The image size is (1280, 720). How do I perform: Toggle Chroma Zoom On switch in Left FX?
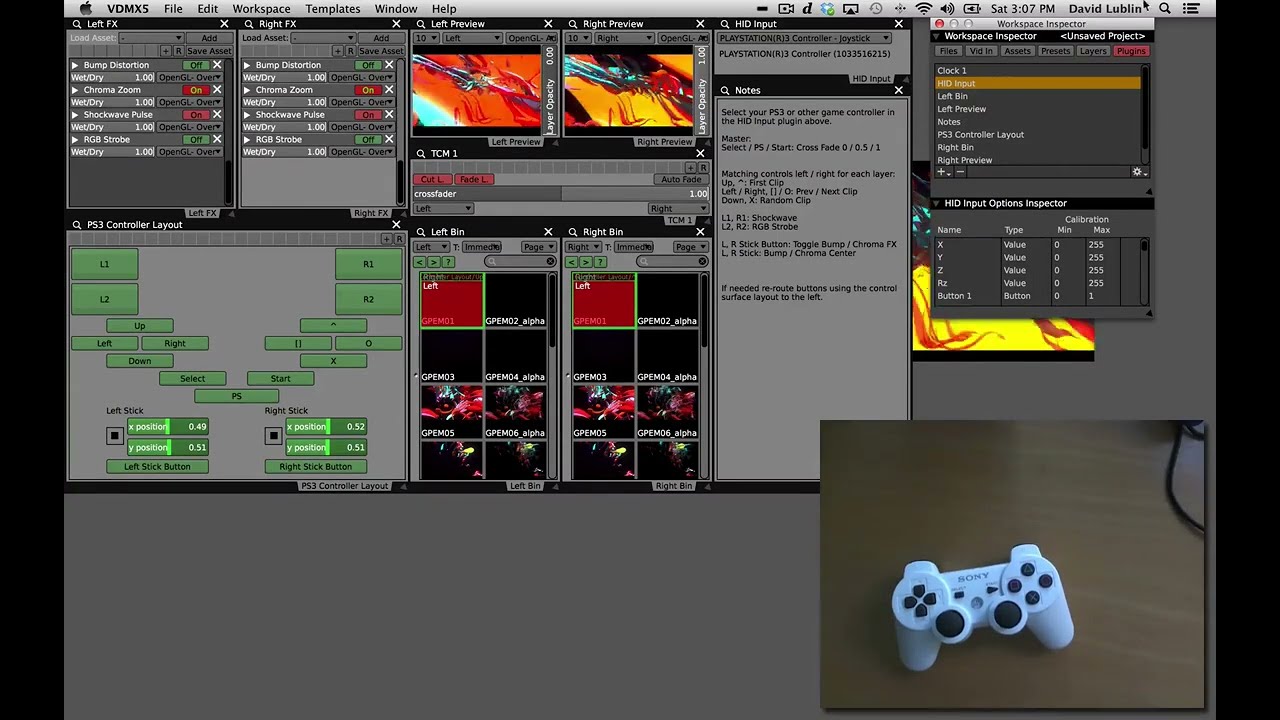pos(197,90)
